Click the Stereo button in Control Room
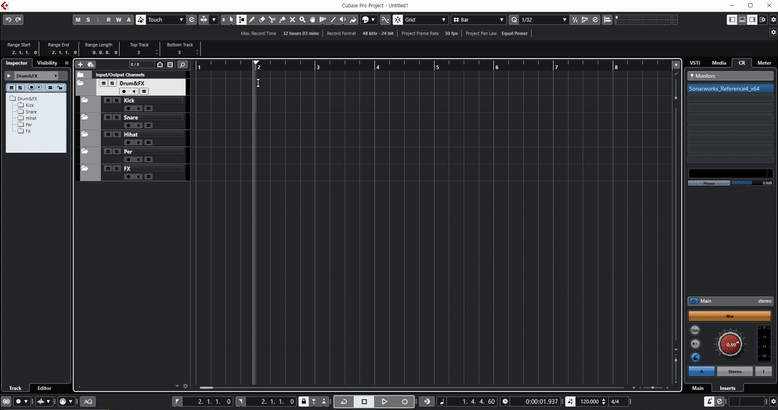The width and height of the screenshot is (778, 410). 734,371
